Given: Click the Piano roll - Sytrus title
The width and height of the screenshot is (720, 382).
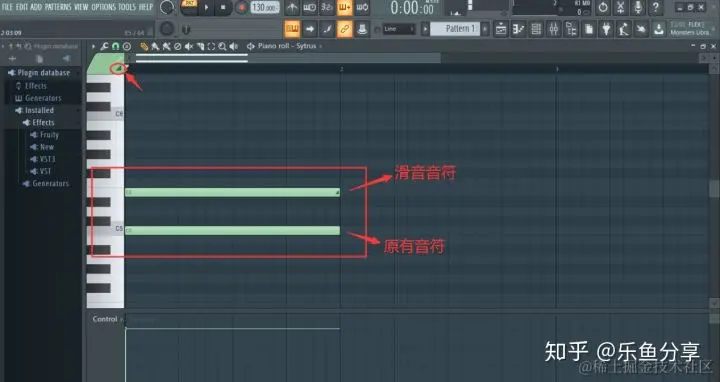Looking at the screenshot, I should (x=287, y=46).
